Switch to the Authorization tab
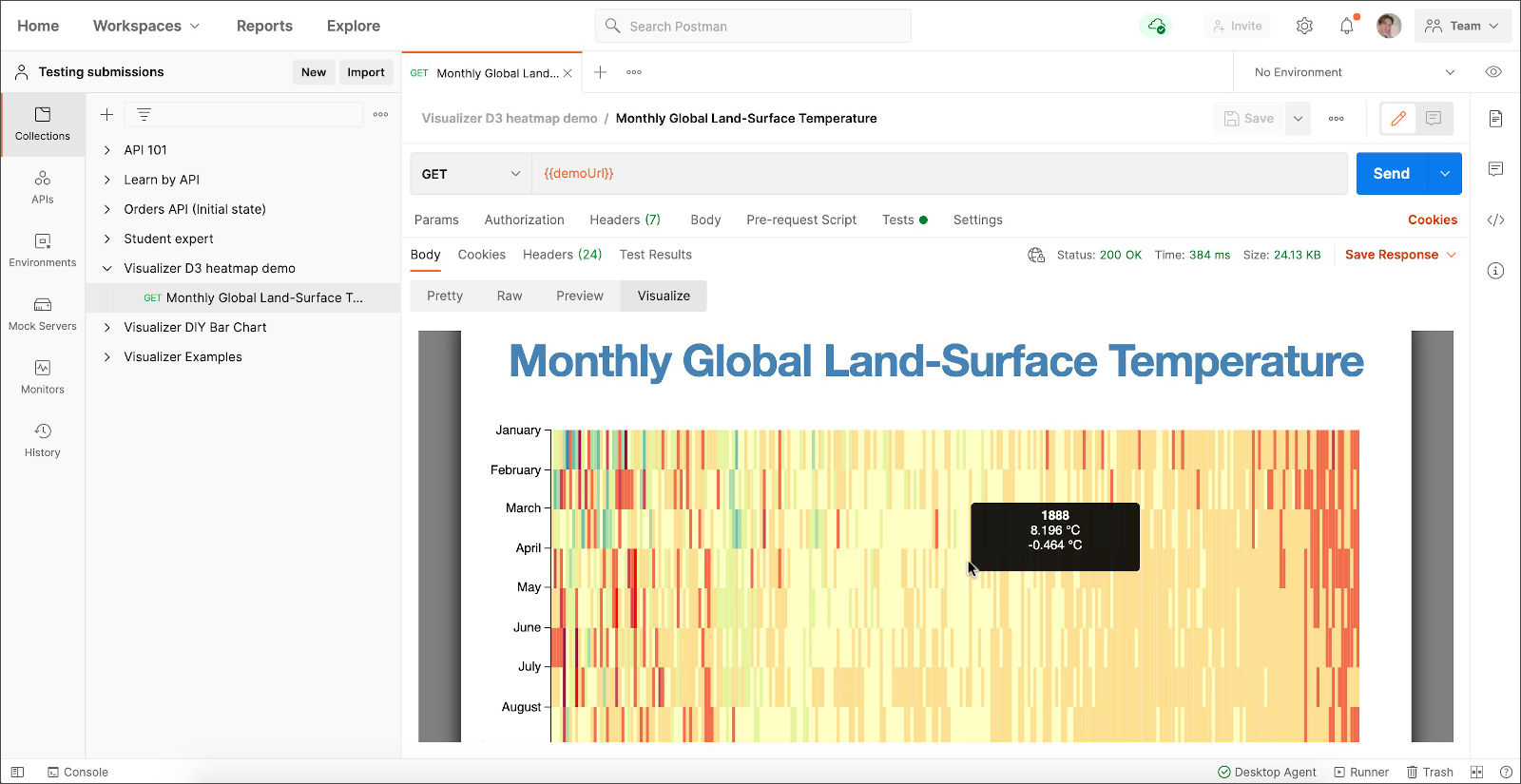Screen dimensions: 1521x784 [525, 220]
